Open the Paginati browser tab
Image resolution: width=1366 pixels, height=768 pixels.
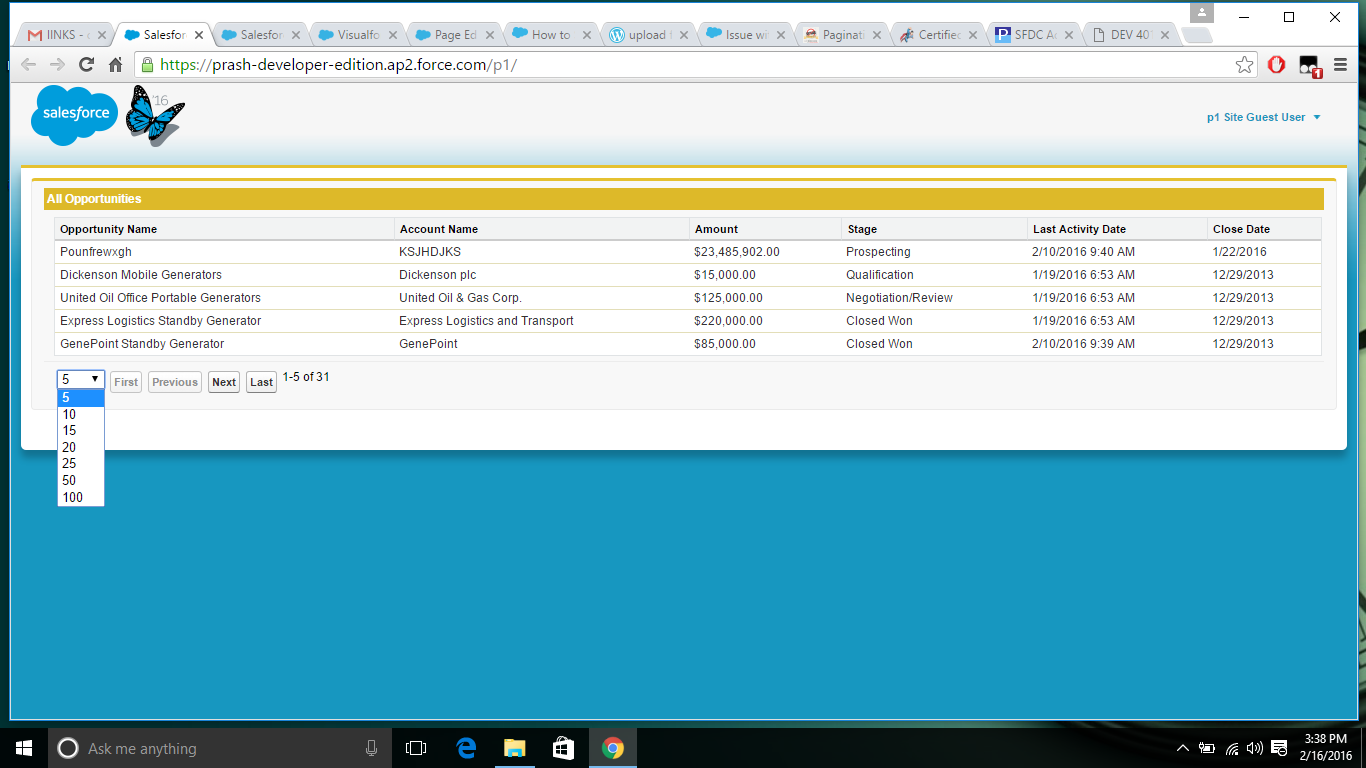point(842,35)
